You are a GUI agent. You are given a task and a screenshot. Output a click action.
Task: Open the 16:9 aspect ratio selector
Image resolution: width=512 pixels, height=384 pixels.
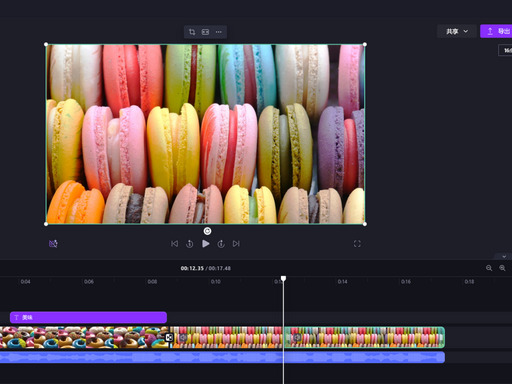coord(505,50)
